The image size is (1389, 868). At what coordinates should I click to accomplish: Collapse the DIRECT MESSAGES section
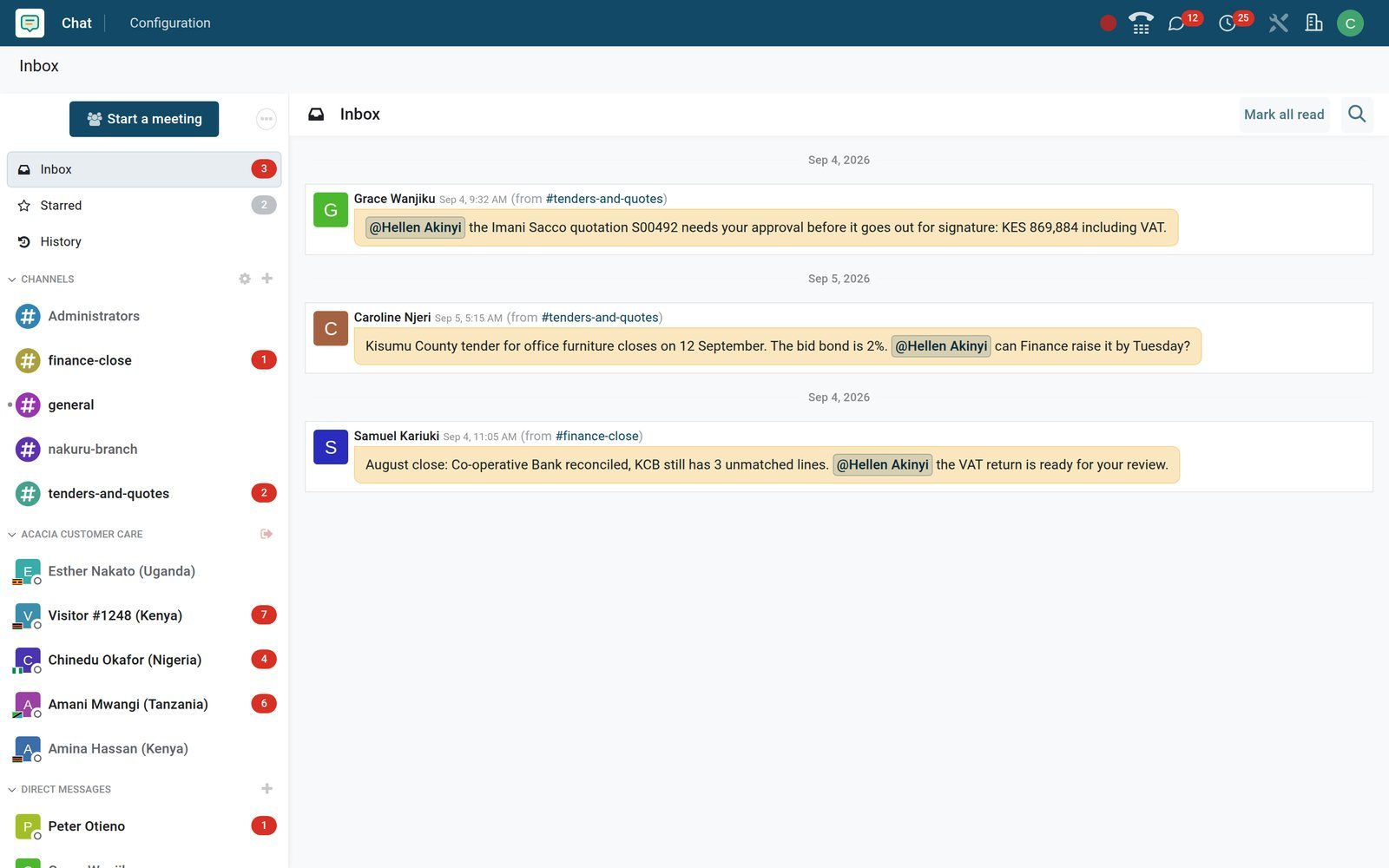(60, 790)
